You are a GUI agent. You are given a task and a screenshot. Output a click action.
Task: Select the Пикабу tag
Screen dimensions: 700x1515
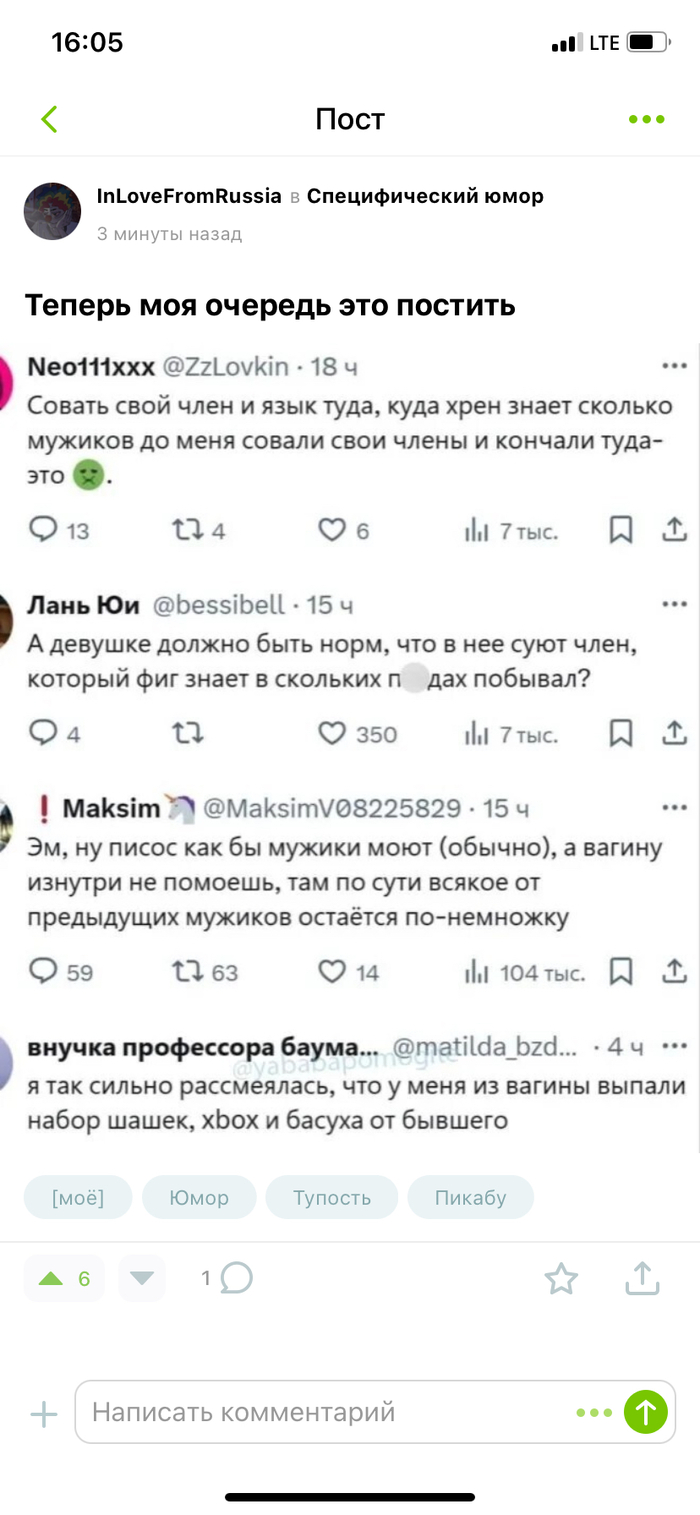coord(471,1197)
